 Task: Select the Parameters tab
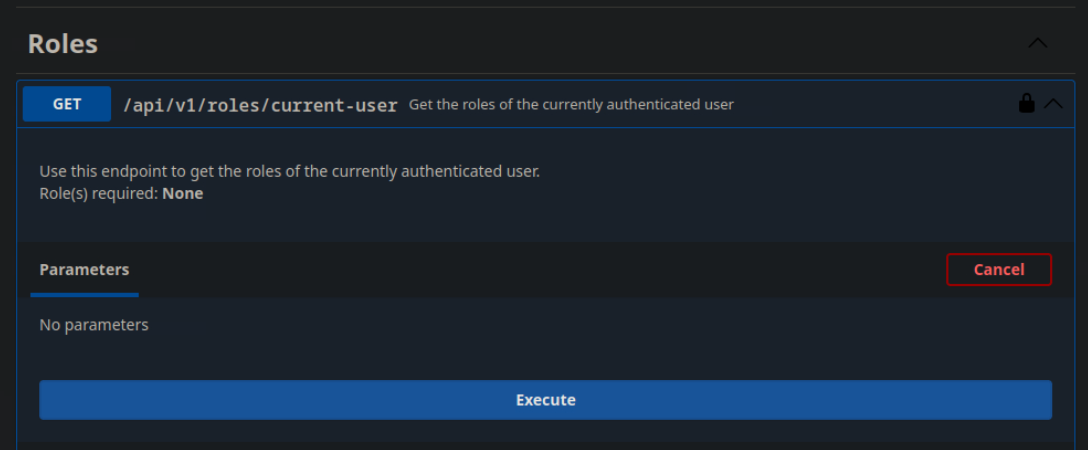click(84, 270)
